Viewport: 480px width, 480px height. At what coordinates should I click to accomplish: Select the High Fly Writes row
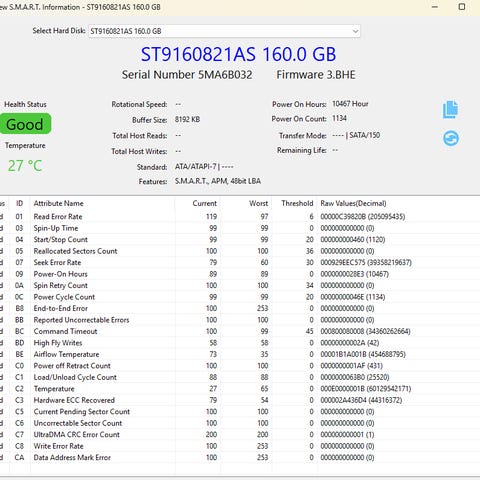click(x=240, y=343)
